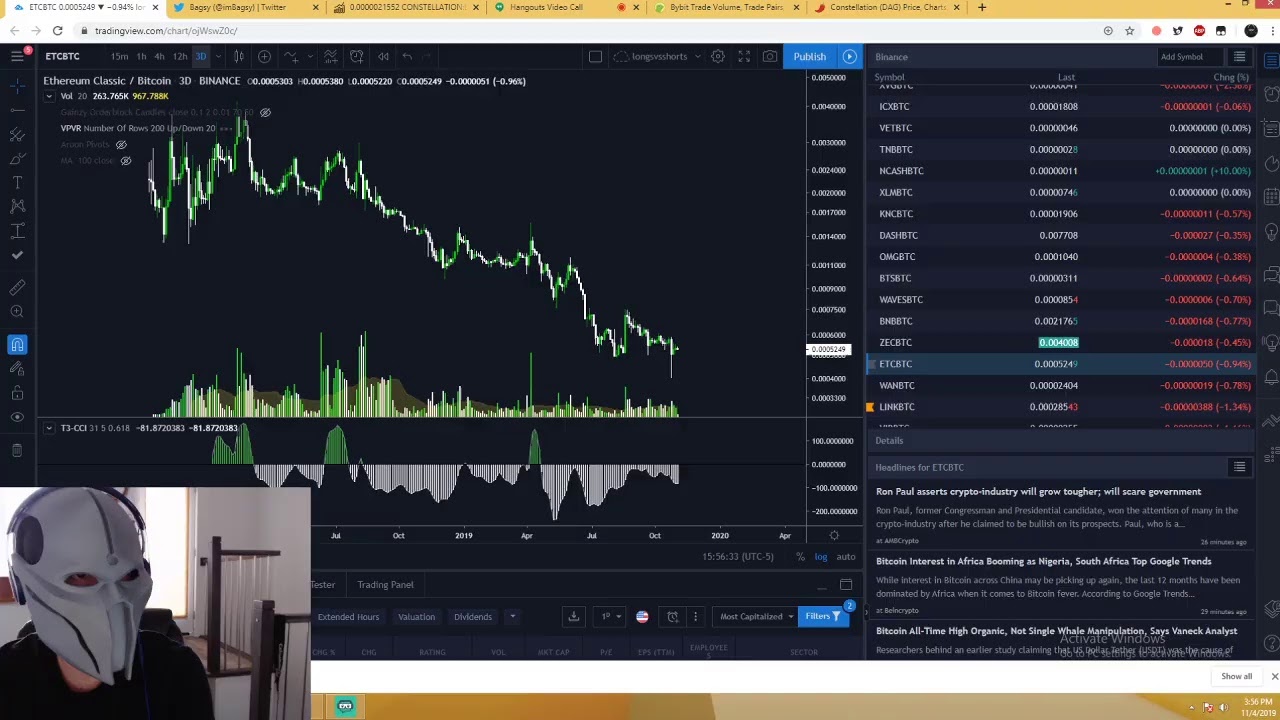
Task: Click the screener Filters button
Action: coord(823,616)
